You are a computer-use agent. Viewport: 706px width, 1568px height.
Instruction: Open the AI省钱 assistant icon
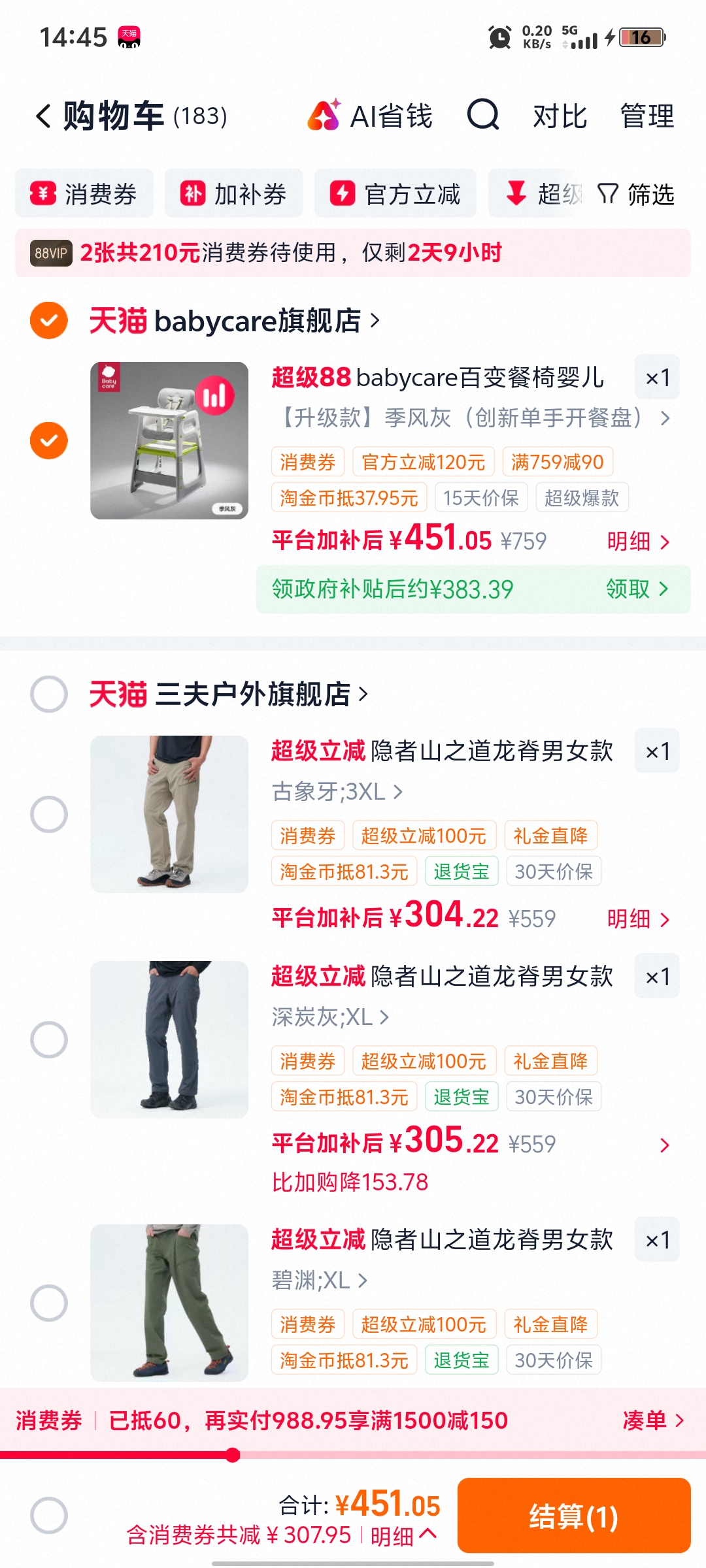pyautogui.click(x=324, y=115)
